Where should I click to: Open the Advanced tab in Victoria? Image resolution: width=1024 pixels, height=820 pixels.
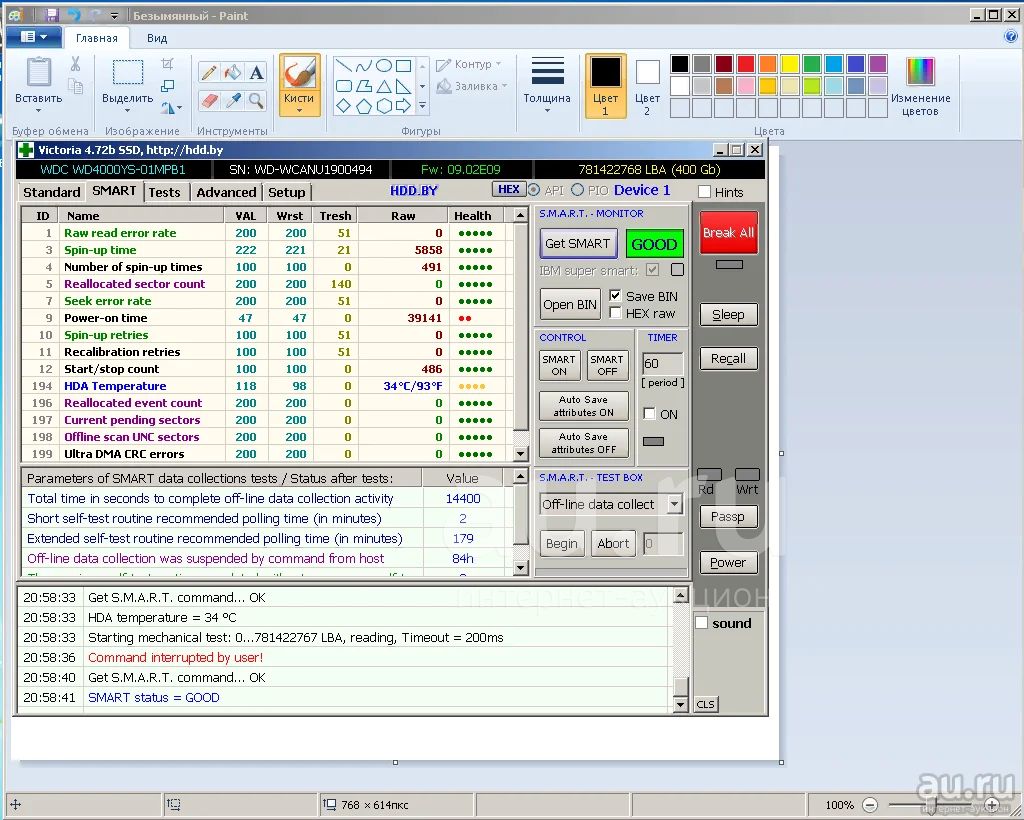tap(226, 192)
